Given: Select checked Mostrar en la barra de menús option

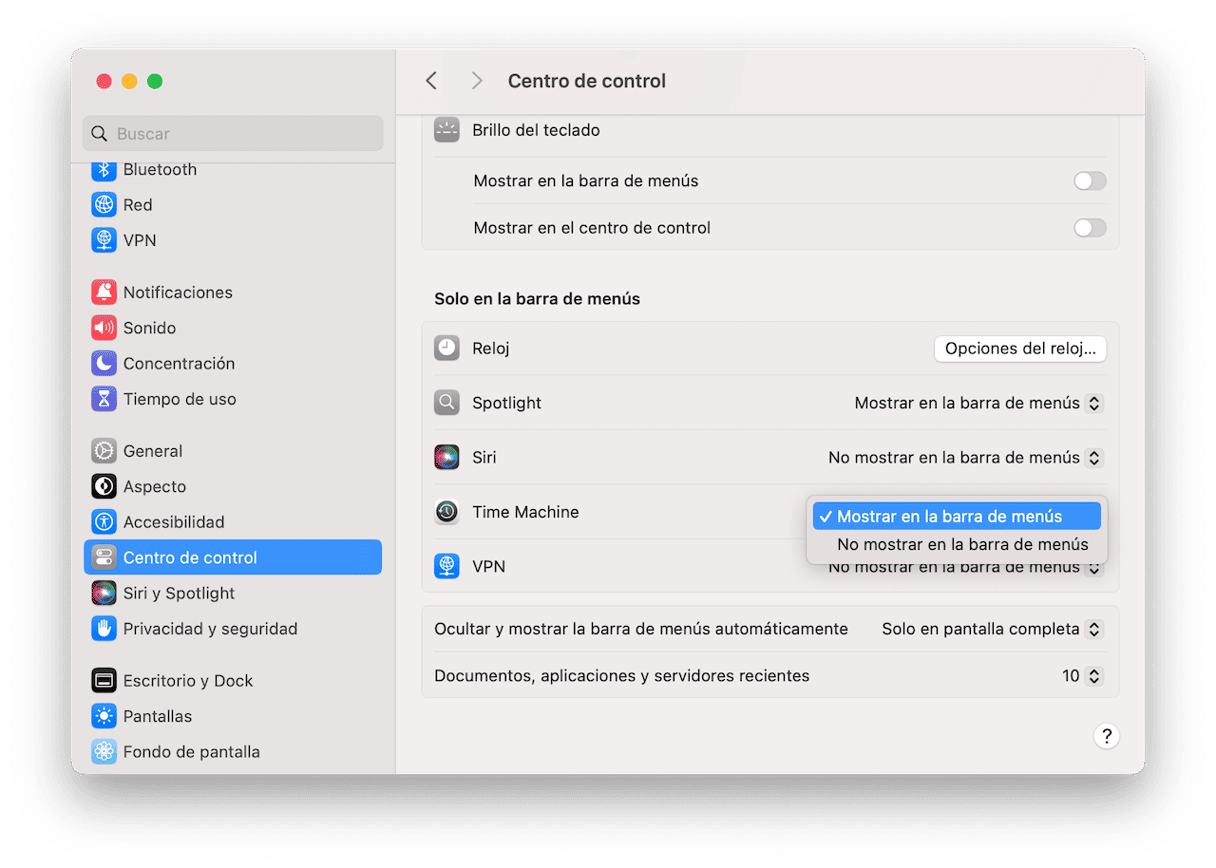Looking at the screenshot, I should [957, 516].
